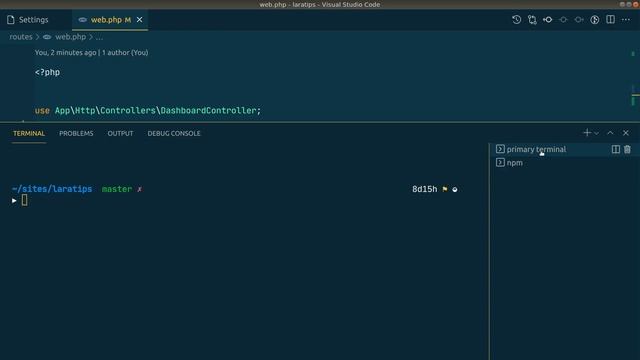The width and height of the screenshot is (640, 360).
Task: Click the compare changes icon in toolbar
Action: [x=532, y=20]
